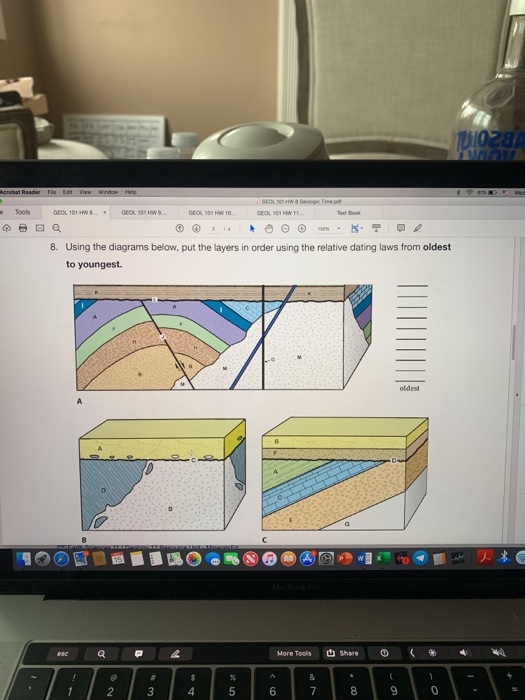Switch to the GEOL 101 HW 9 tab

144,213
